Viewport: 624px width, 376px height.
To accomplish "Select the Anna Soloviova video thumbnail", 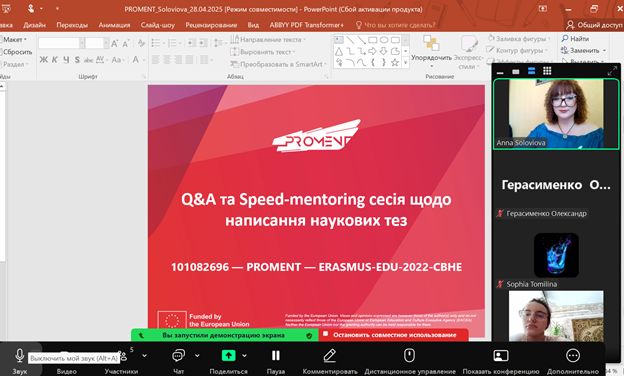I will [556, 114].
